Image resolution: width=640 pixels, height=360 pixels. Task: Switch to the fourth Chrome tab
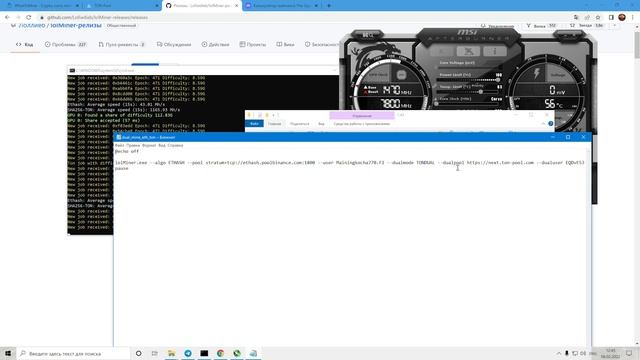point(282,6)
